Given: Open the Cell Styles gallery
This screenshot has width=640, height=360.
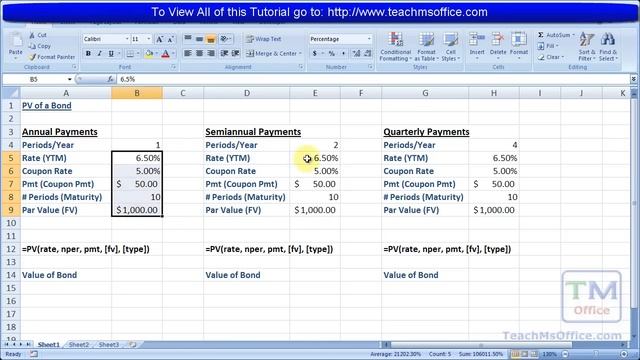Looking at the screenshot, I should pyautogui.click(x=451, y=47).
